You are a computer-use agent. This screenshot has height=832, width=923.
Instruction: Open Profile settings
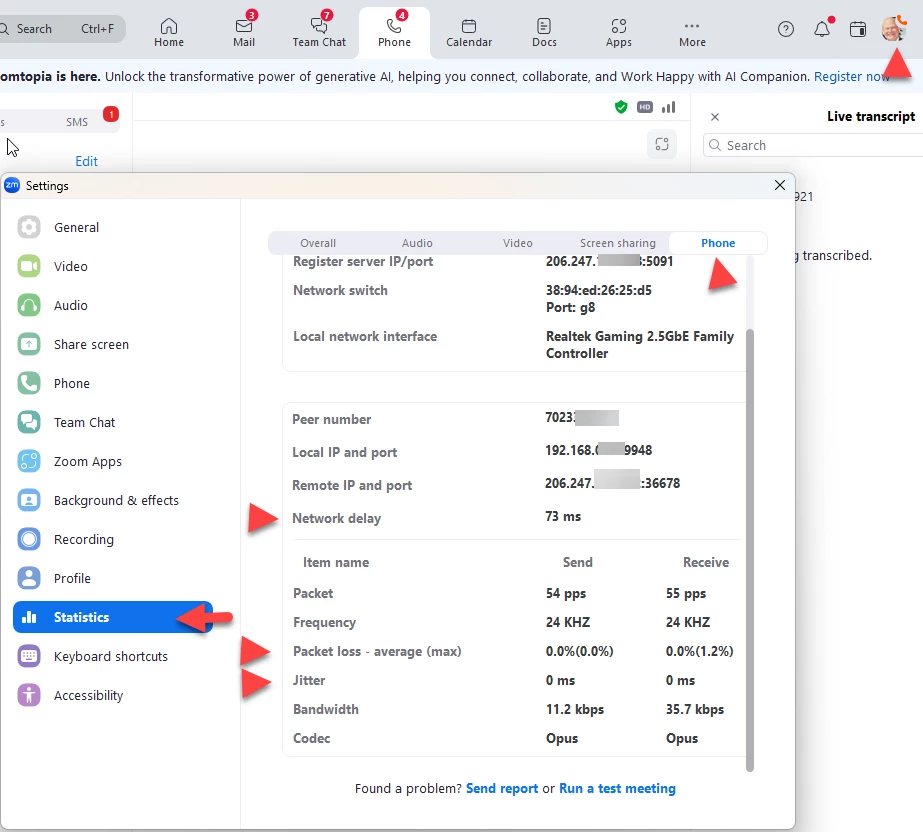pos(112,578)
